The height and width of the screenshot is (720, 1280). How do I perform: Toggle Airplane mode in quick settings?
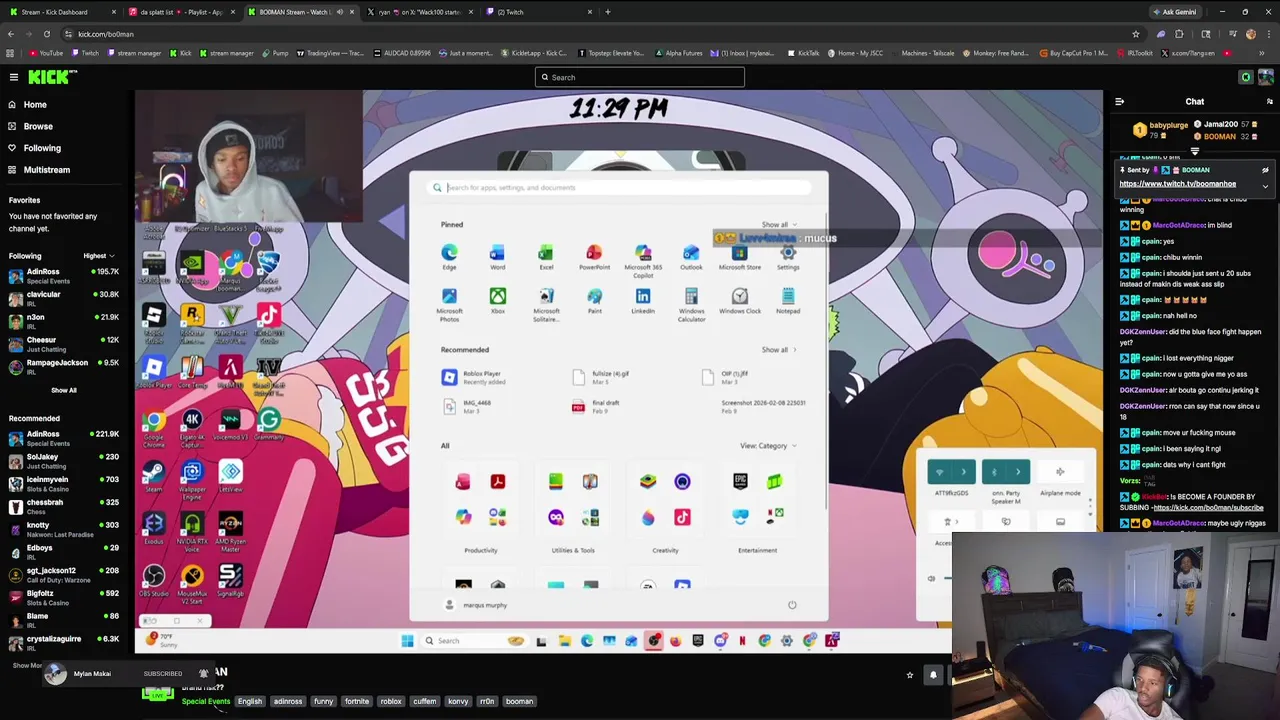pyautogui.click(x=1060, y=472)
